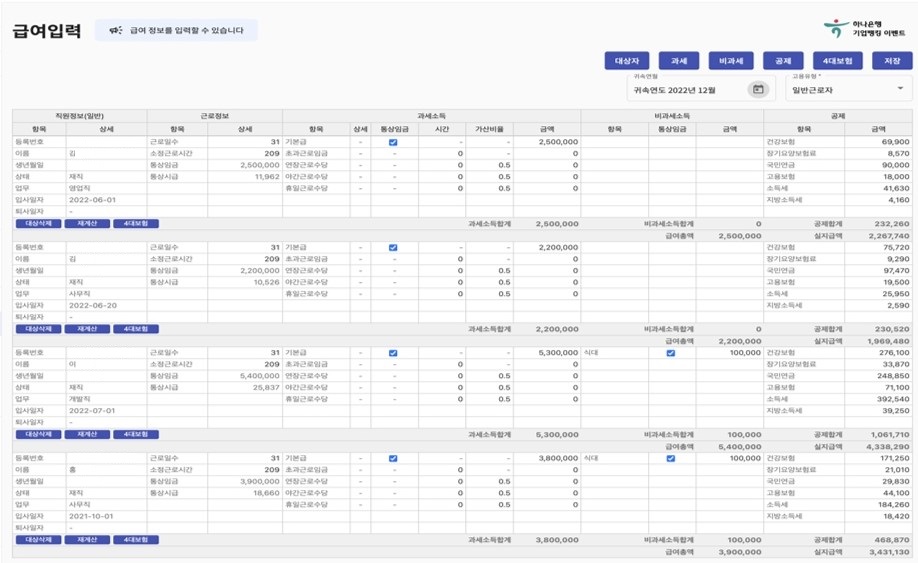Click the megaphone announcement icon

coord(115,31)
